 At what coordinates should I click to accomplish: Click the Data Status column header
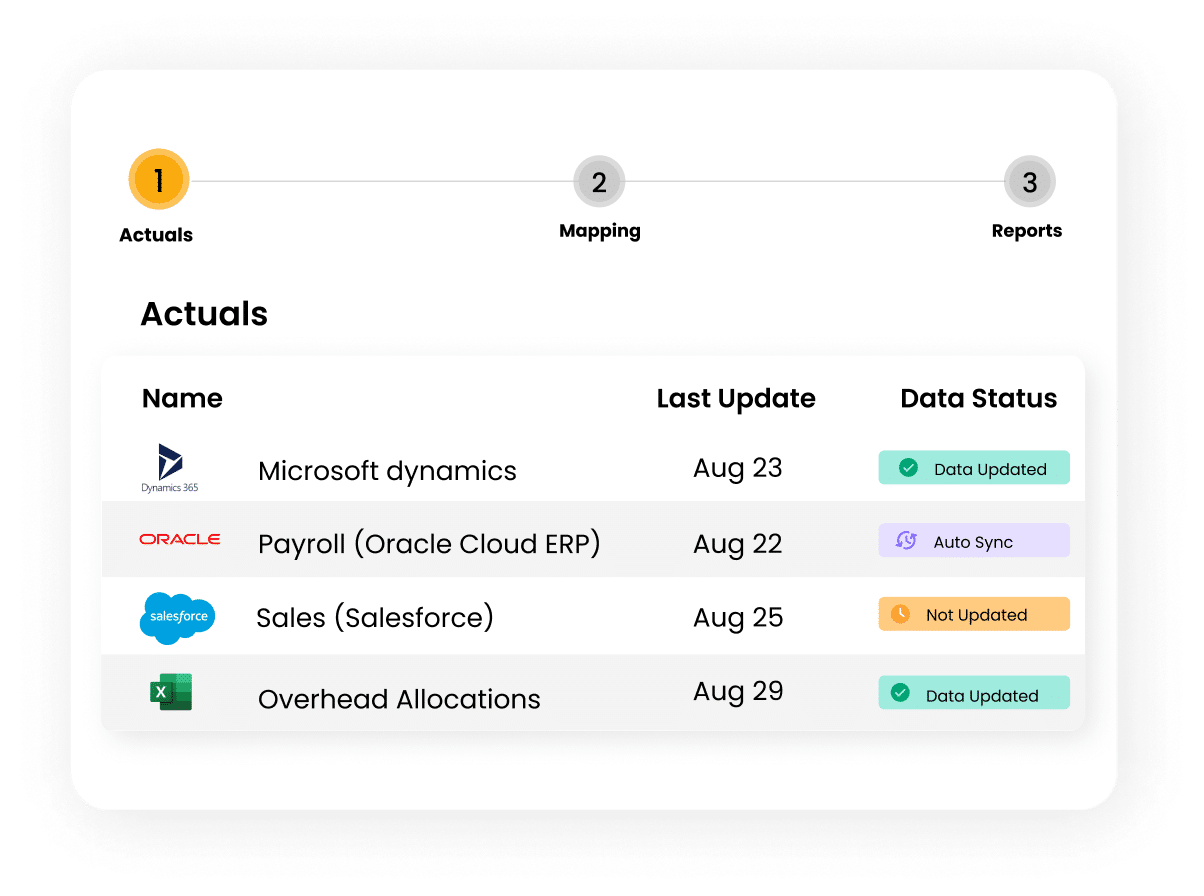[979, 399]
